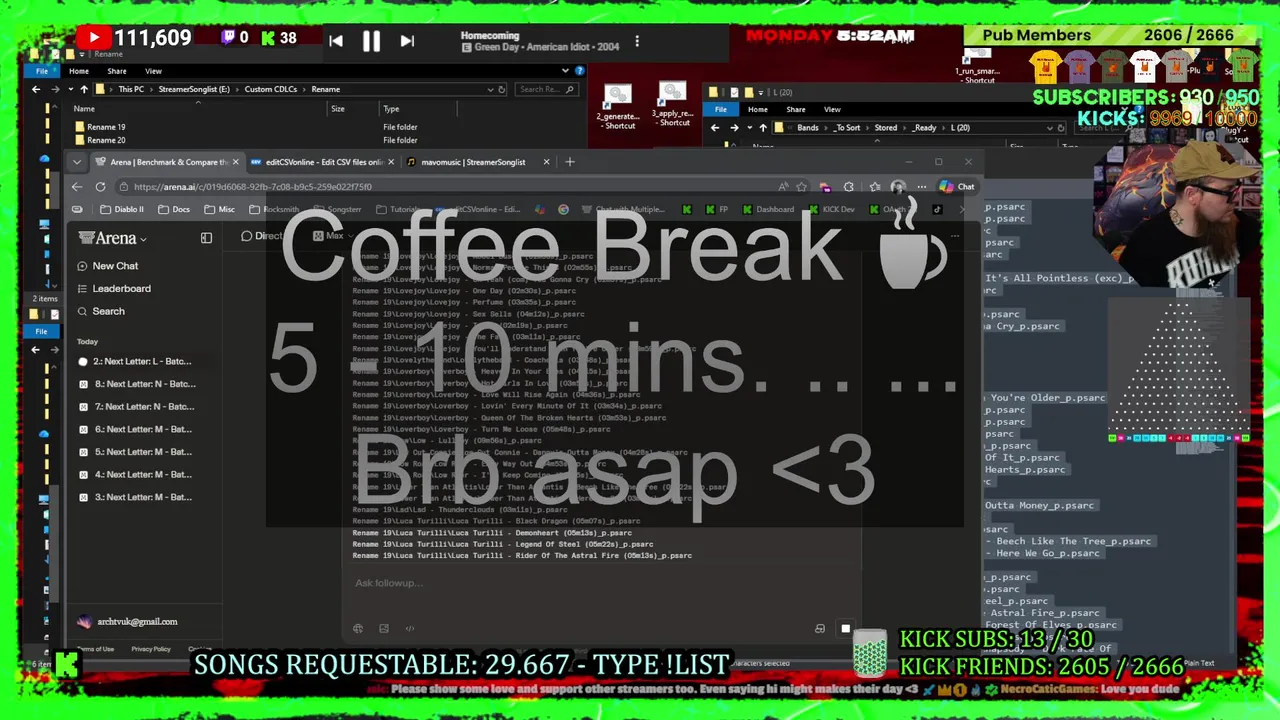The width and height of the screenshot is (1280, 720).
Task: Open Dashboard Kick bookmark
Action: pyautogui.click(x=767, y=210)
